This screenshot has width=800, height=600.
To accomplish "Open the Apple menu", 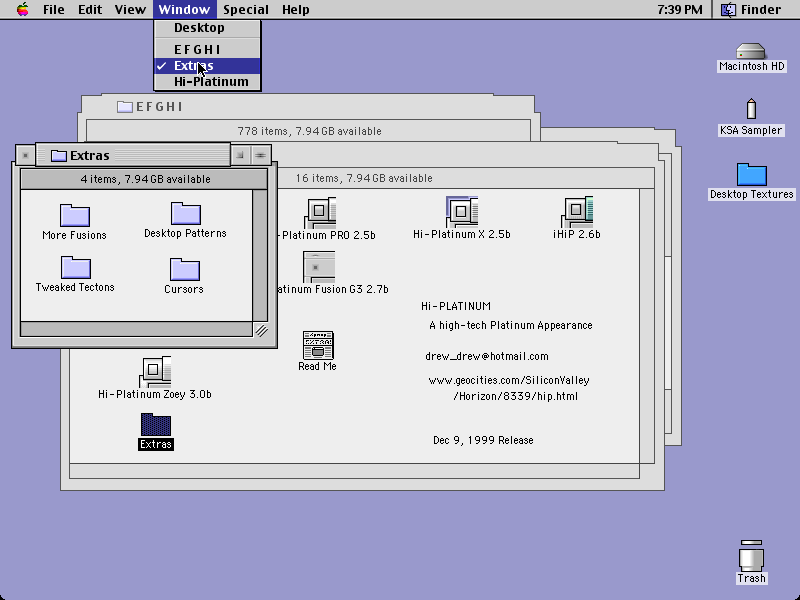I will click(22, 9).
